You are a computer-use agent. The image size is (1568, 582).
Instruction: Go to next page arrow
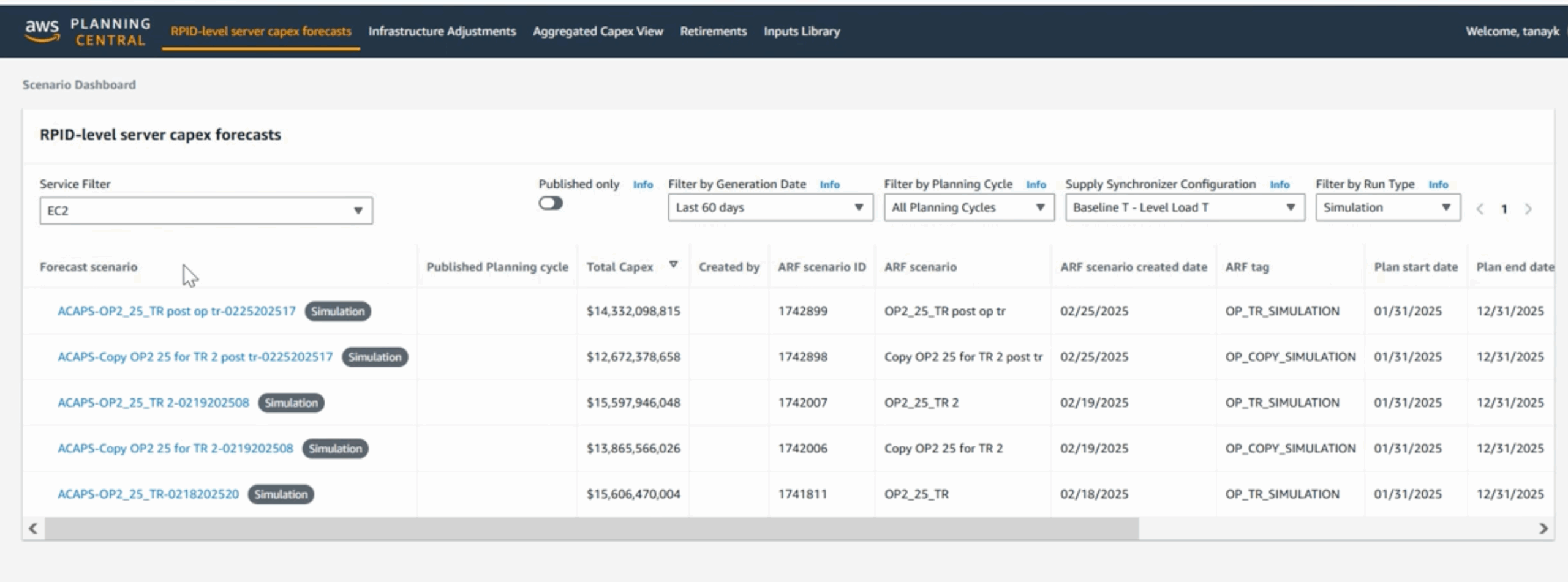click(1529, 209)
